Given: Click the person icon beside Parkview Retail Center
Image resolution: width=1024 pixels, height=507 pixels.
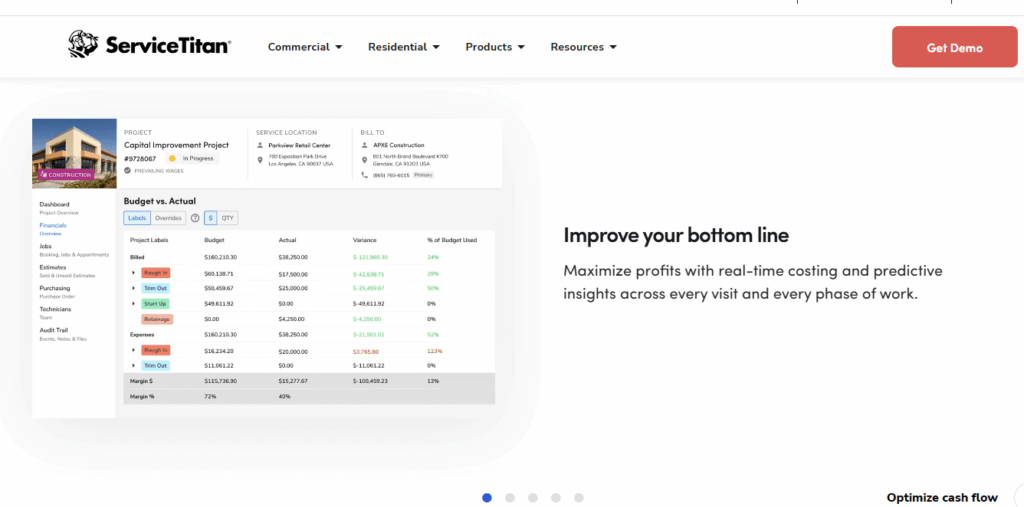Looking at the screenshot, I should pos(260,145).
